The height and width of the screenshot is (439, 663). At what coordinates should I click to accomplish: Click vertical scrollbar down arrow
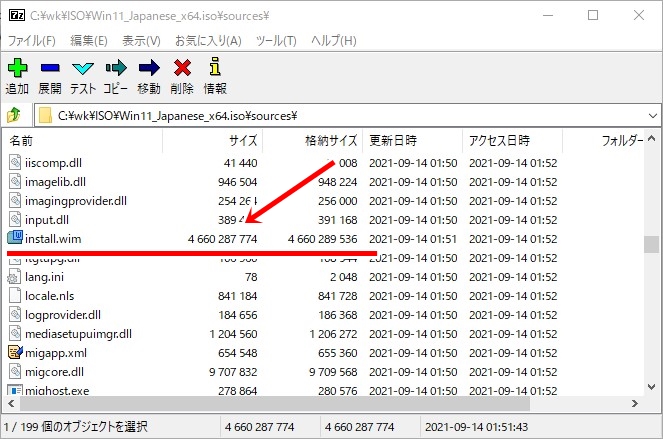pyautogui.click(x=652, y=387)
